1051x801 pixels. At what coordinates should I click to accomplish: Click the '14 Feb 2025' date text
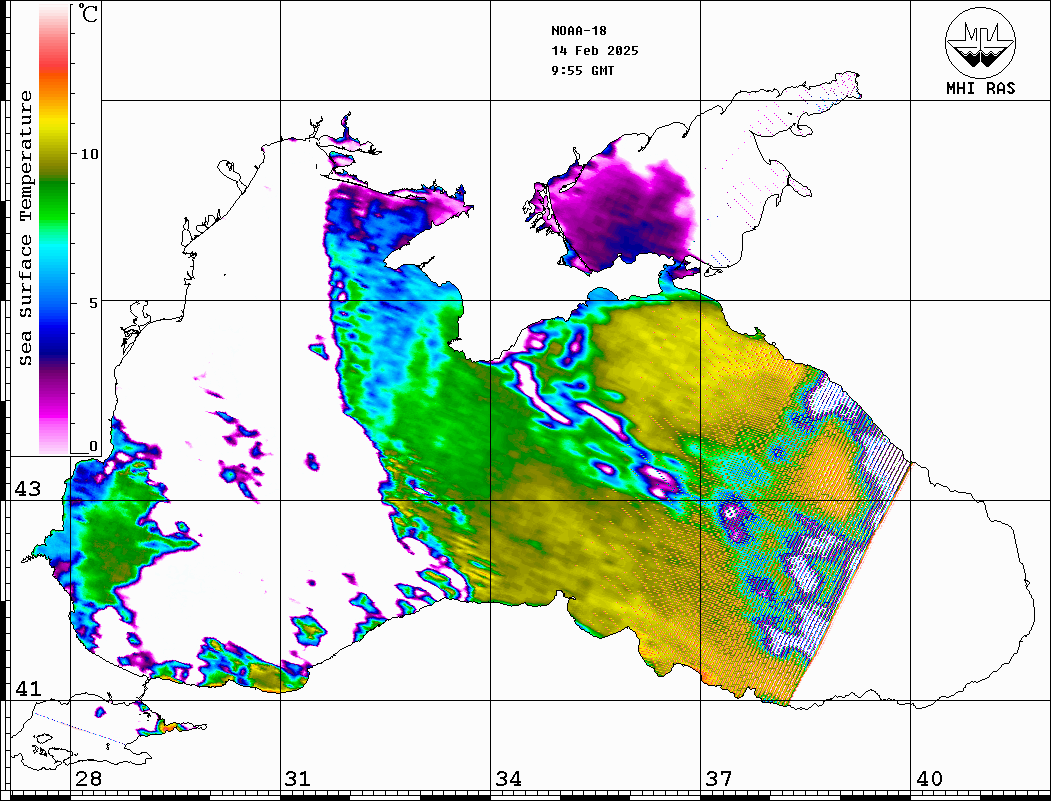(x=595, y=51)
